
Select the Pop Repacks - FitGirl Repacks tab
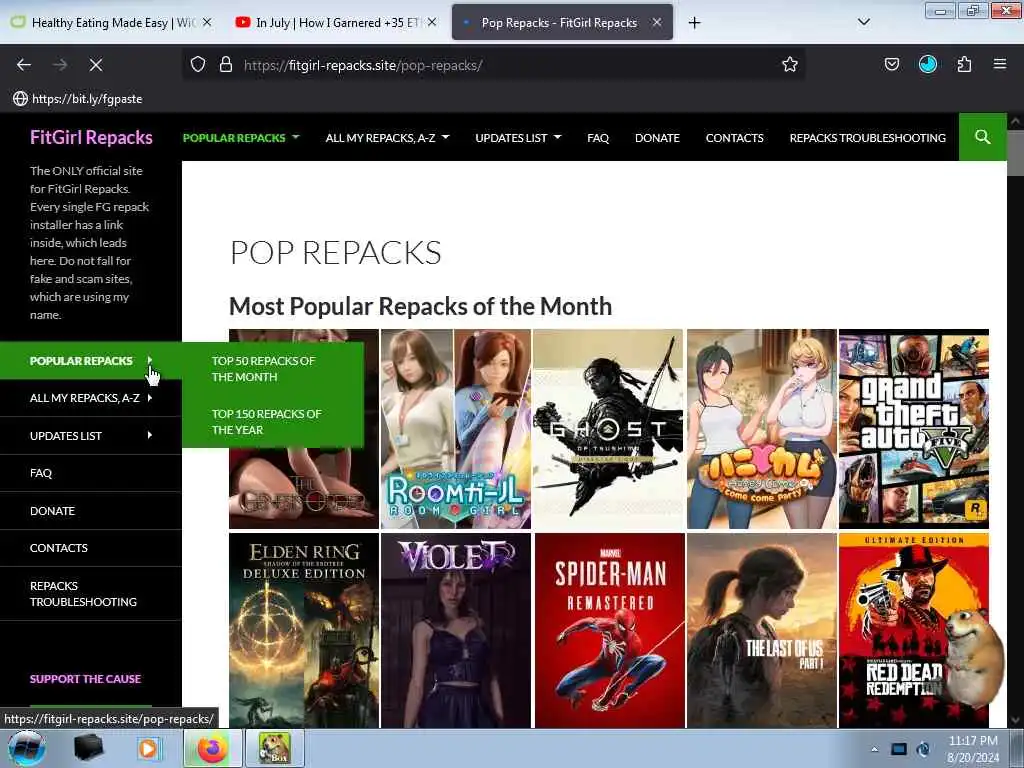tap(562, 23)
